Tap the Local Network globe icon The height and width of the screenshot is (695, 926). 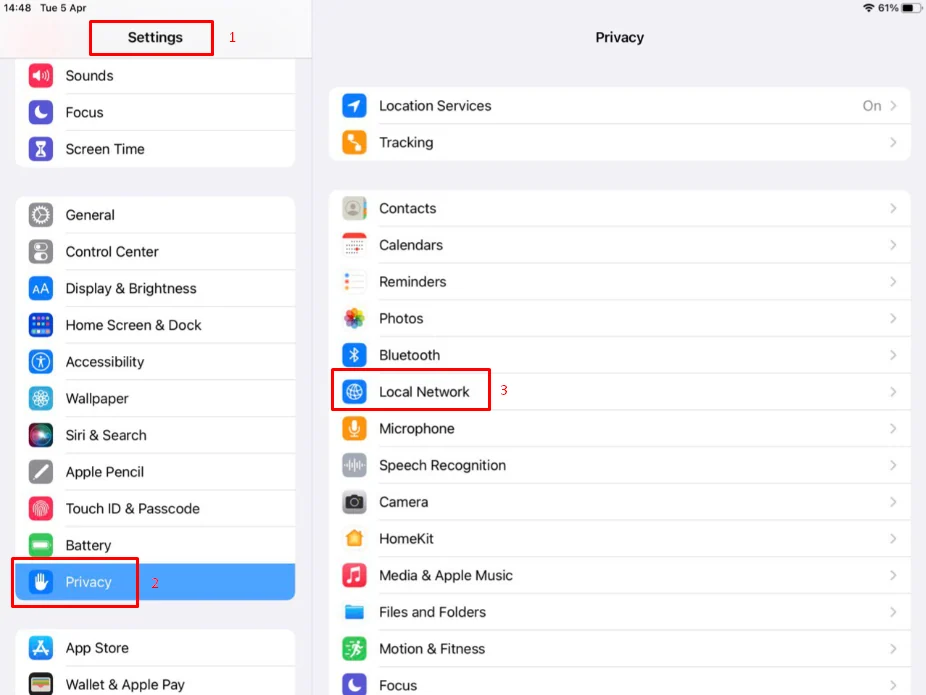point(354,391)
